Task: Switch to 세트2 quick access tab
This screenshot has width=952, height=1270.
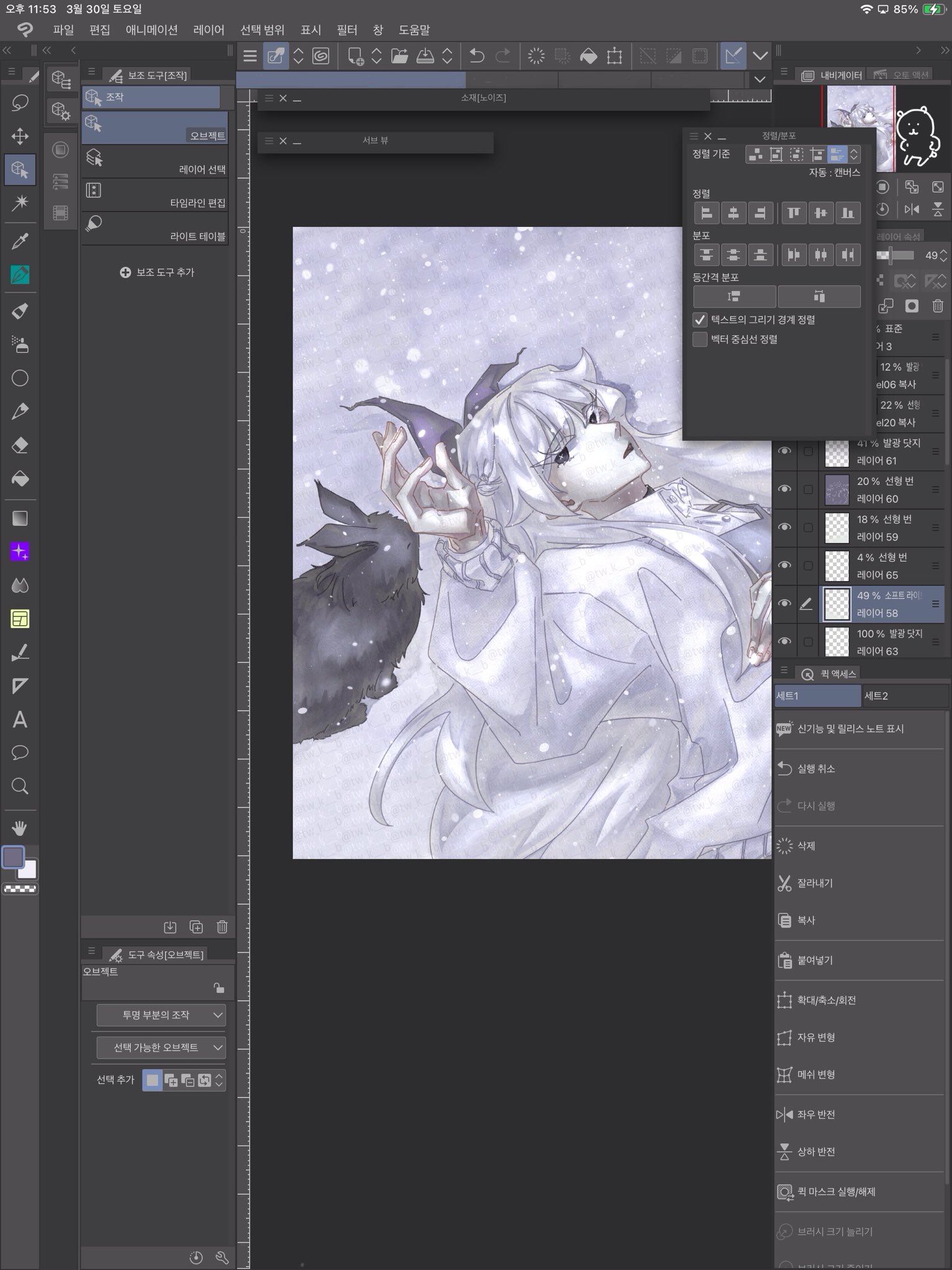Action: [905, 696]
